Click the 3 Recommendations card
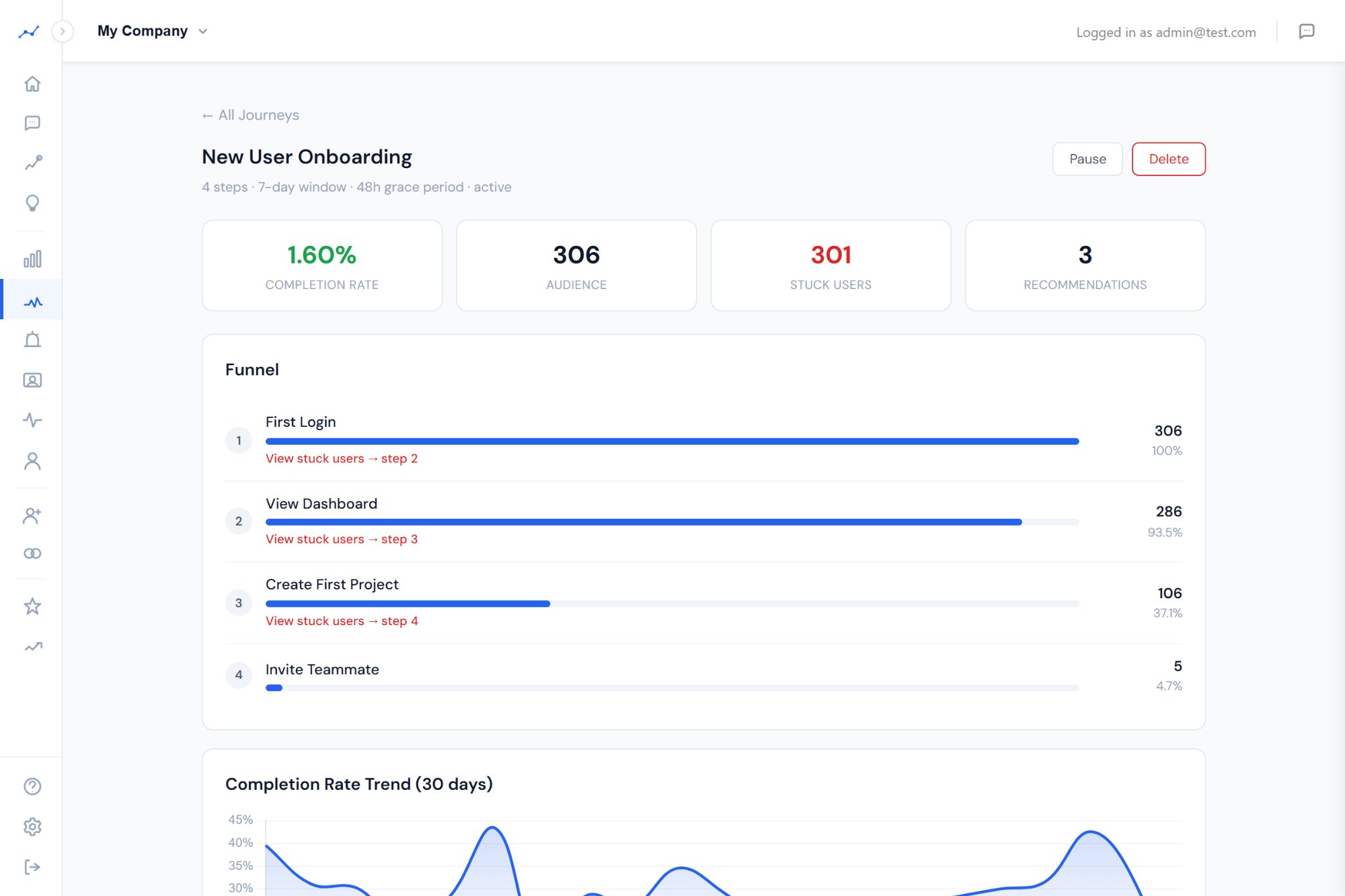1345x896 pixels. [x=1085, y=266]
